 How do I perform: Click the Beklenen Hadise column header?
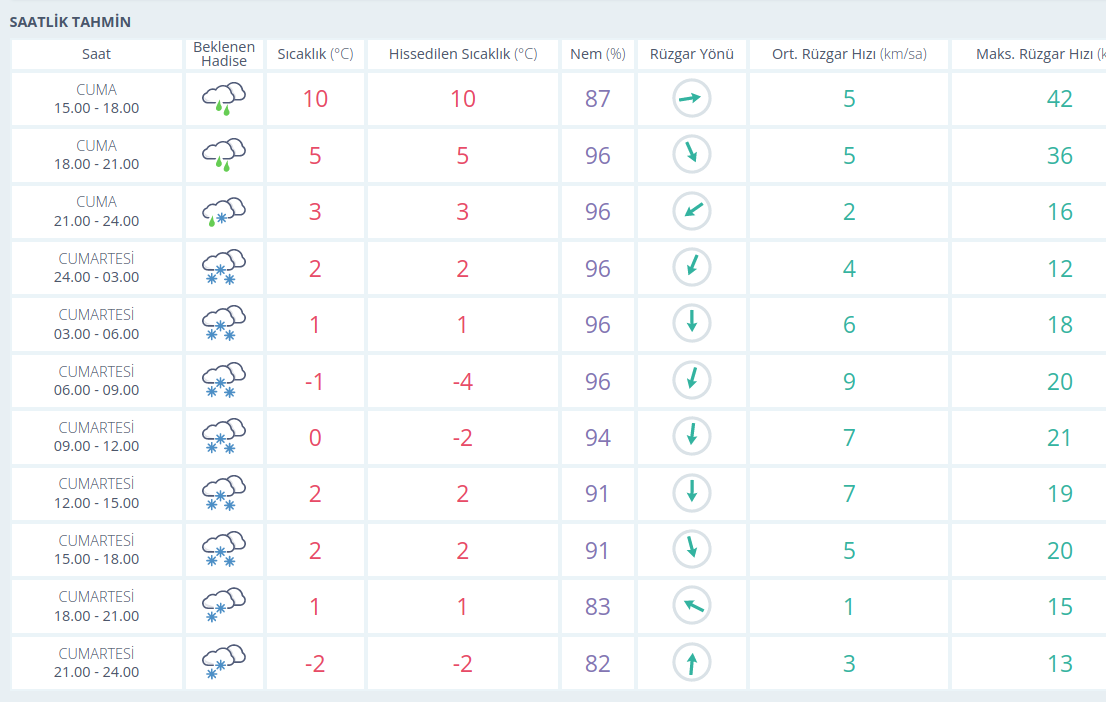click(224, 54)
